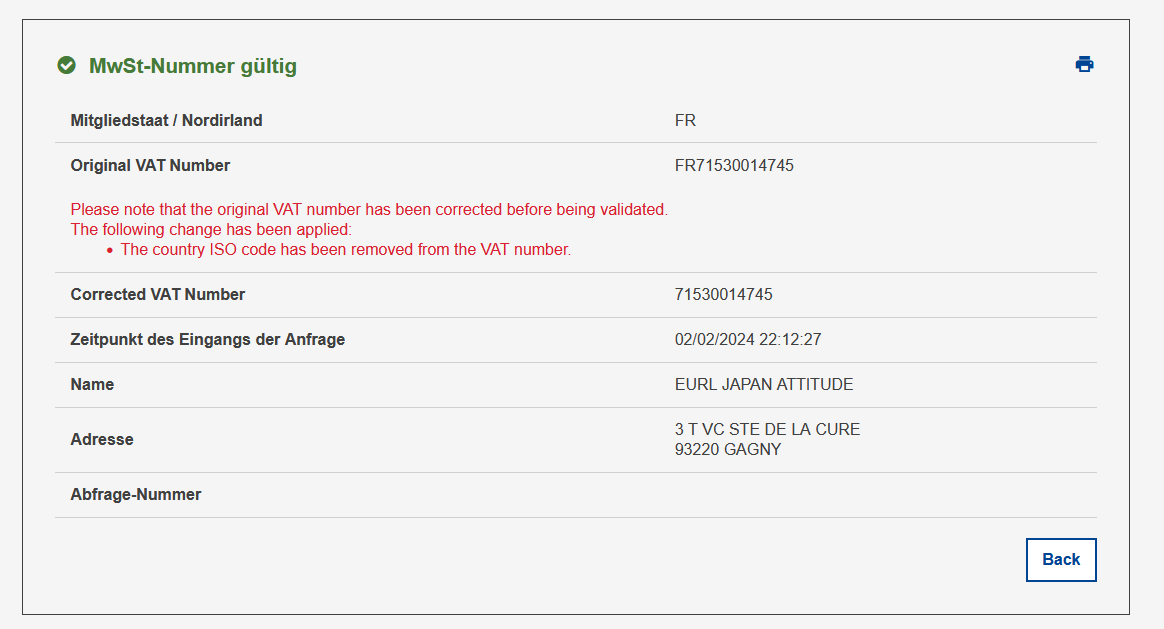Click the 'Original VAT Number' label

[x=150, y=166]
